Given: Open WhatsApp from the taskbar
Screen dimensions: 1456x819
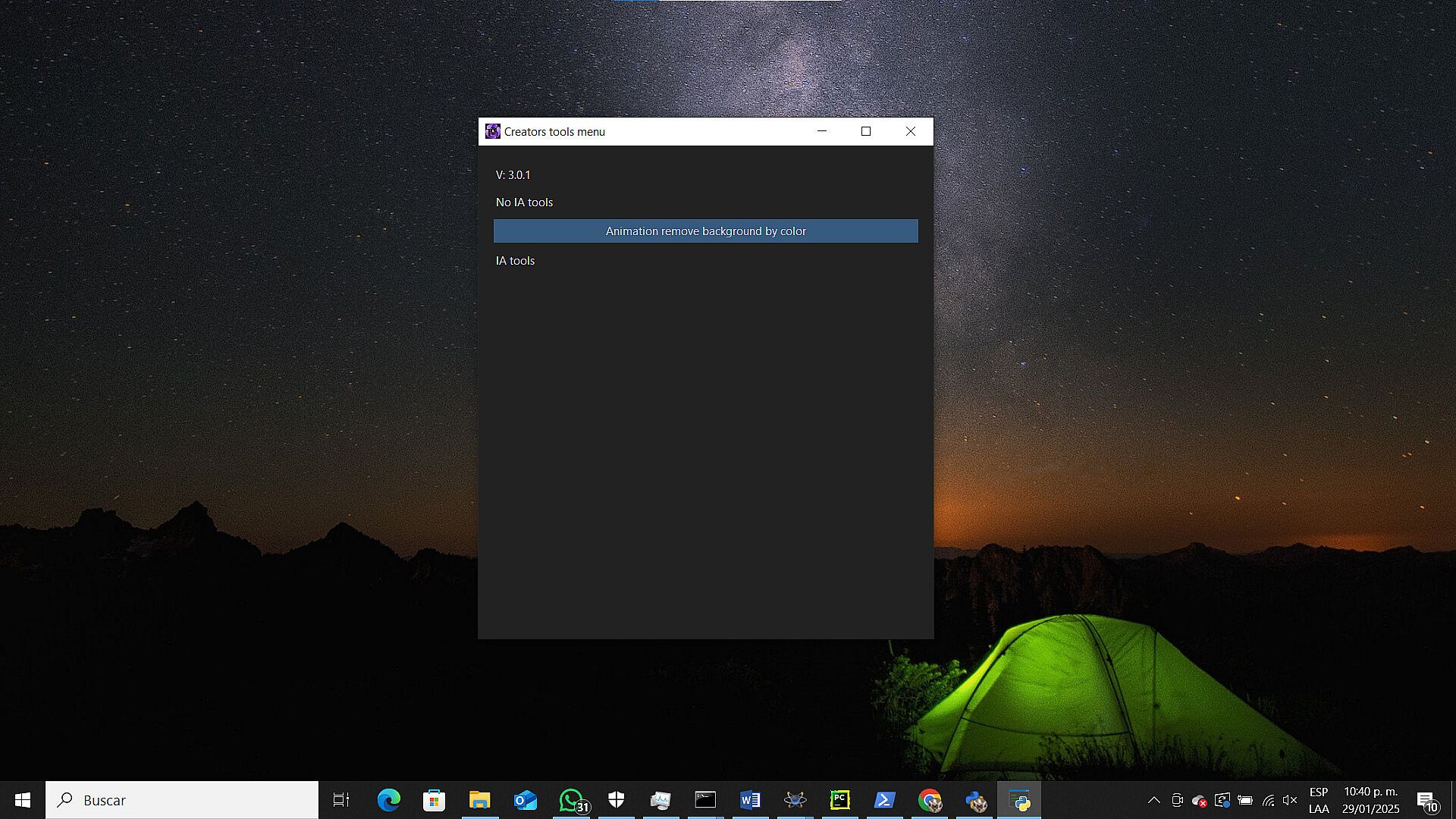Looking at the screenshot, I should 571,800.
